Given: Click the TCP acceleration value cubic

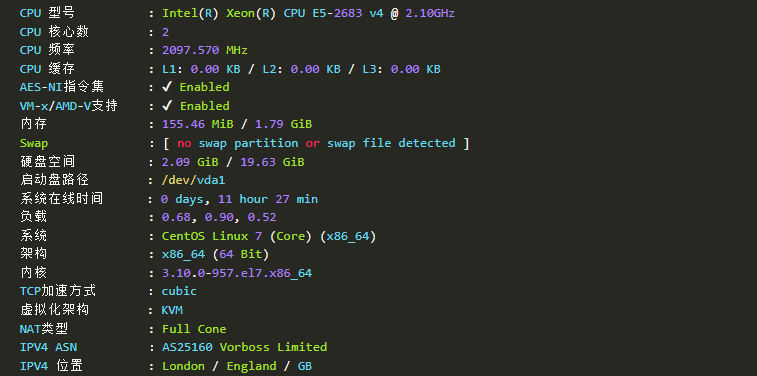Looking at the screenshot, I should (x=179, y=292).
